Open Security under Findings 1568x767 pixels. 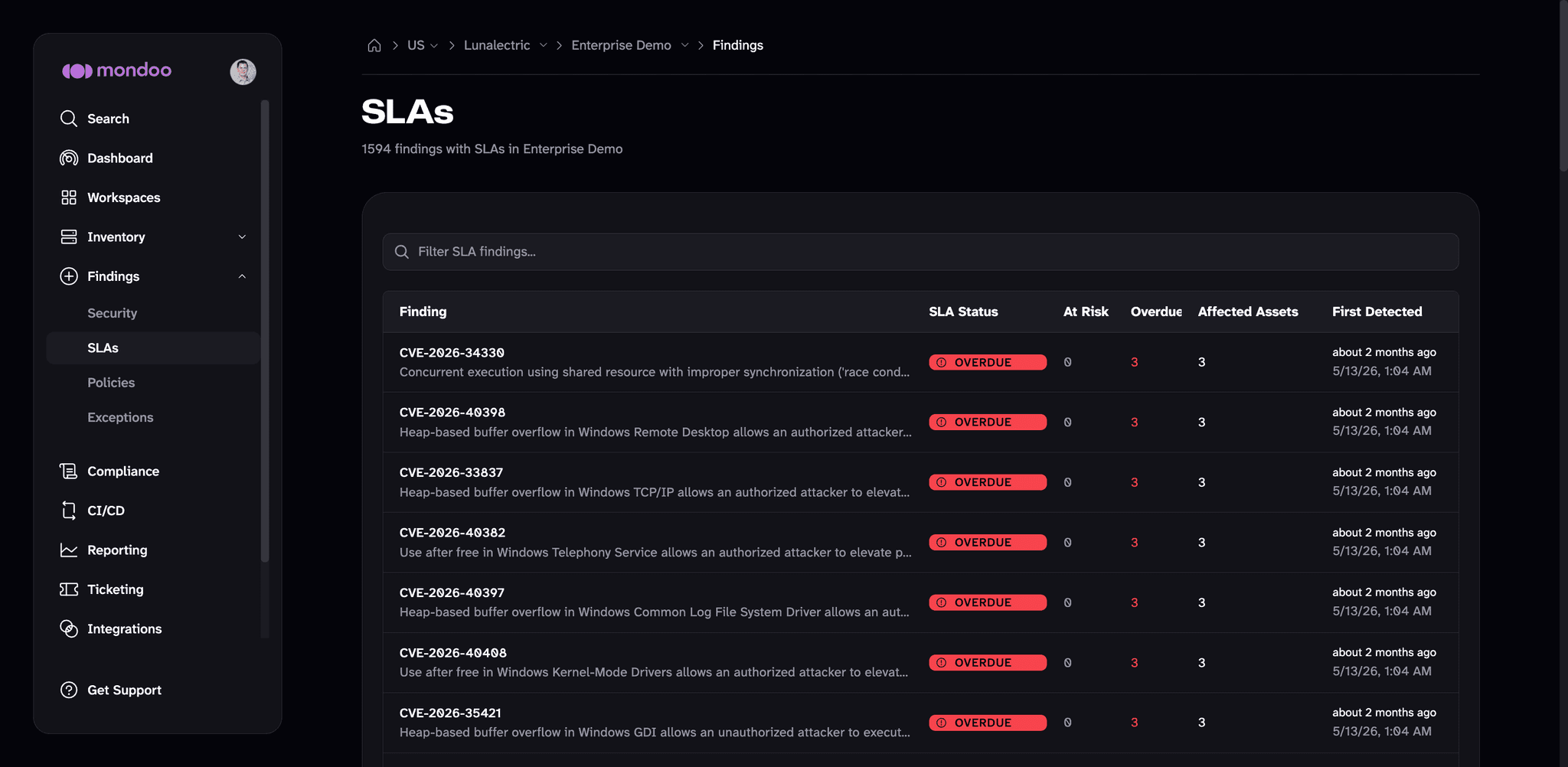pyautogui.click(x=113, y=313)
